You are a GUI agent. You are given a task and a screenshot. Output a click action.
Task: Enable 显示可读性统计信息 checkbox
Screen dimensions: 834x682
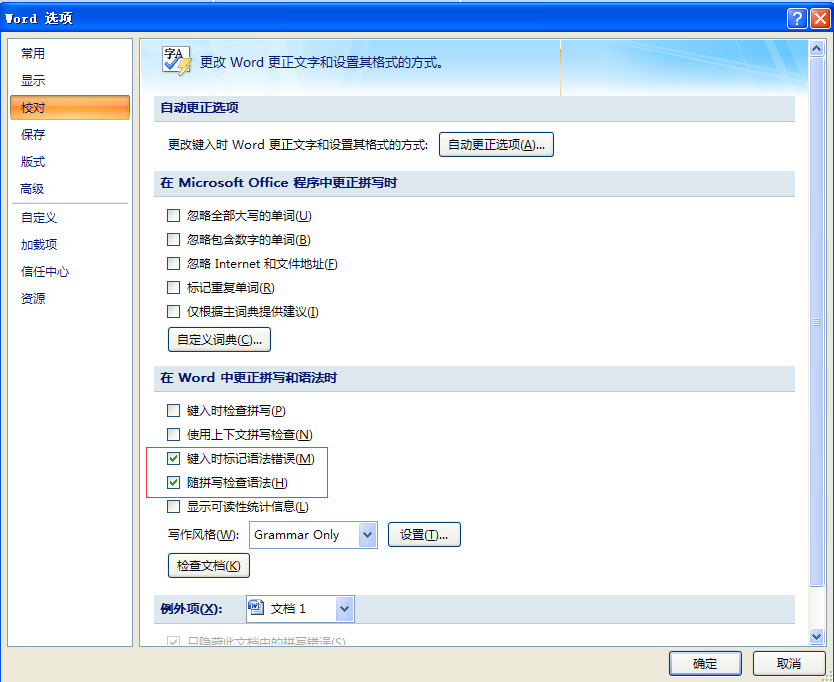173,506
